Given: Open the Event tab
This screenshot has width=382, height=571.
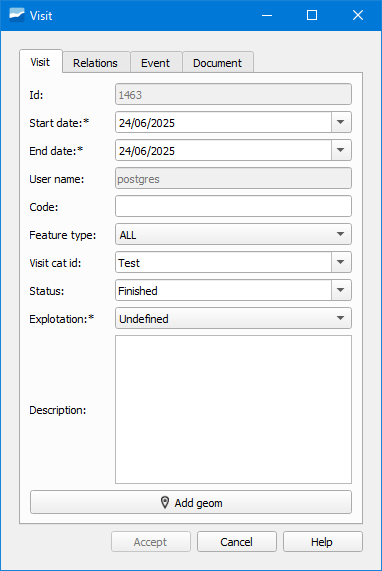Looking at the screenshot, I should (156, 62).
